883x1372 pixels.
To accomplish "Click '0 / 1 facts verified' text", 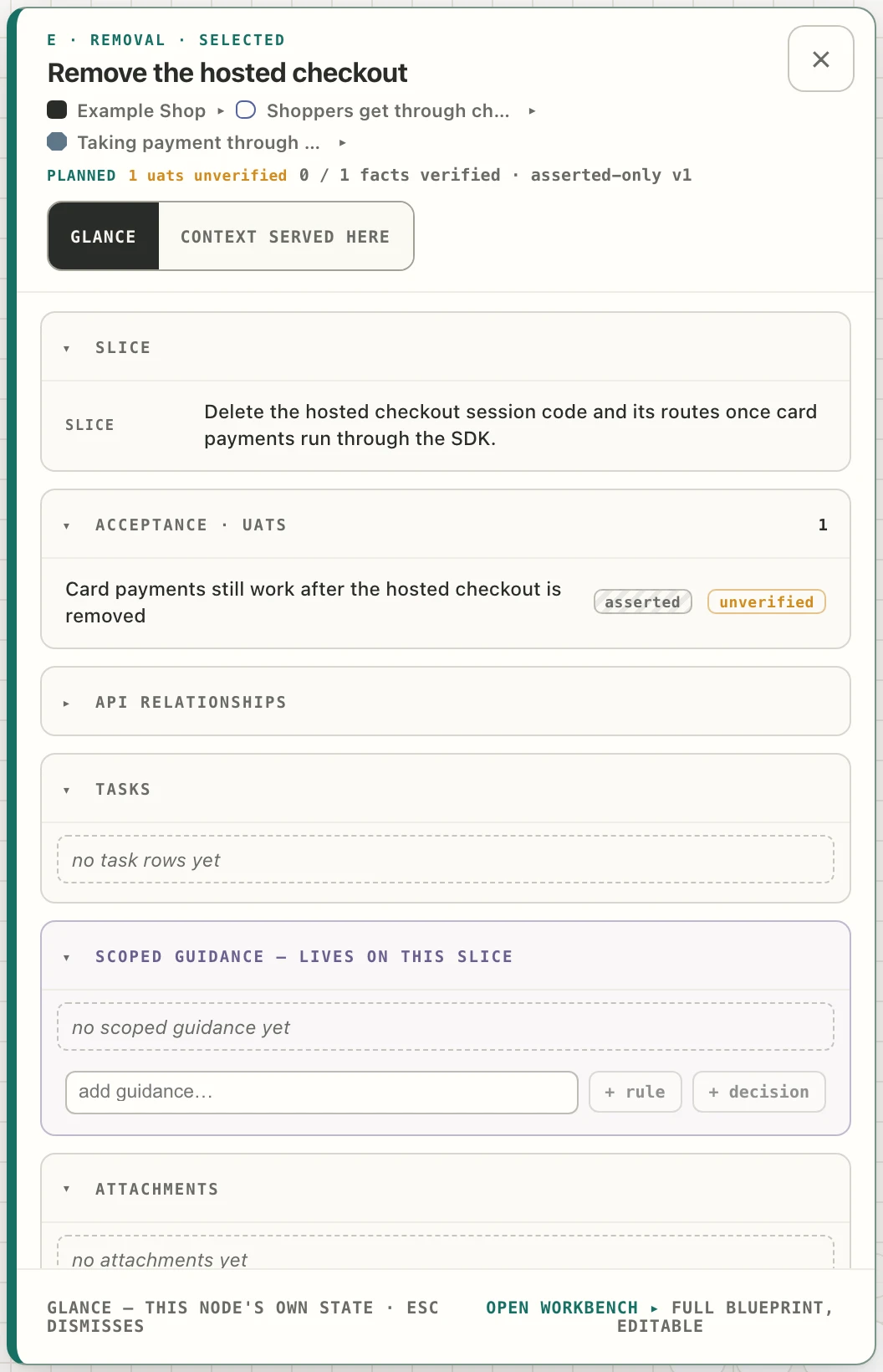I will (x=400, y=175).
